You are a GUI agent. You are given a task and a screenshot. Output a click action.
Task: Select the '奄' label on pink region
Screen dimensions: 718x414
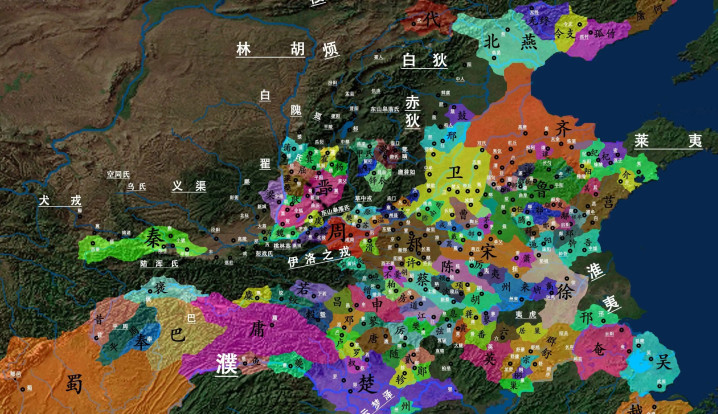(599, 350)
